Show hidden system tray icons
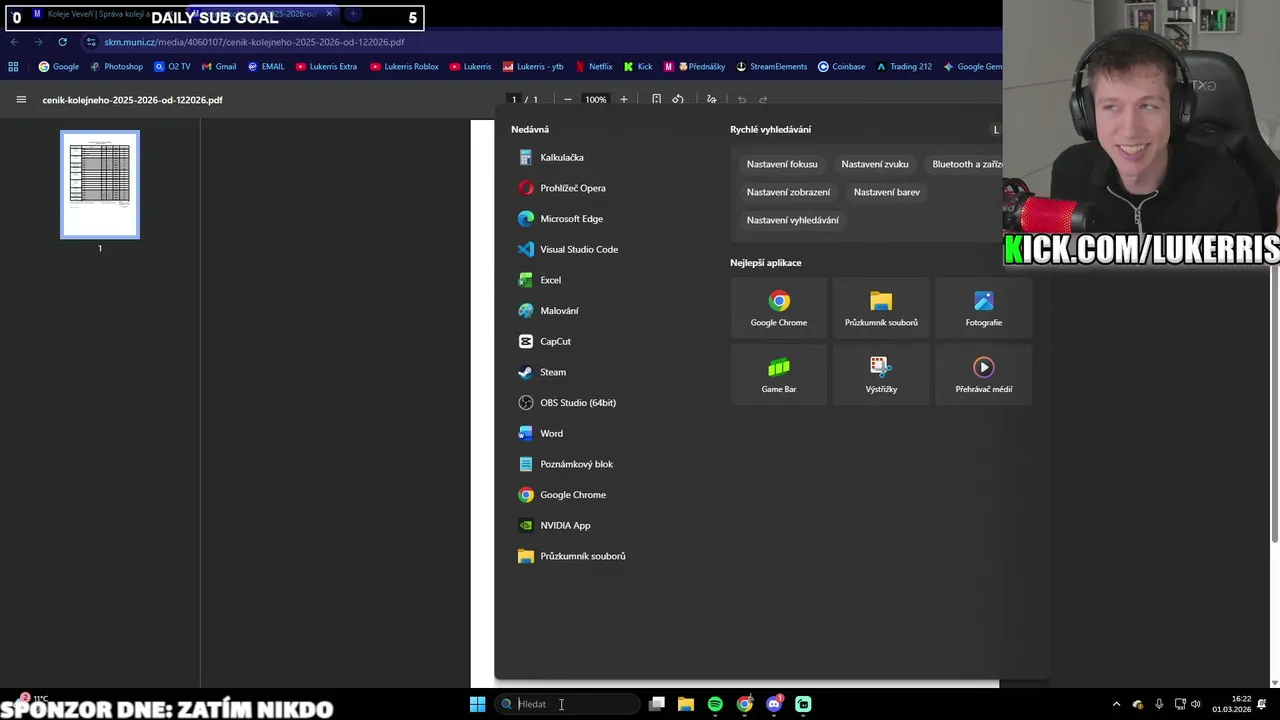Image resolution: width=1280 pixels, height=720 pixels. [x=1116, y=704]
